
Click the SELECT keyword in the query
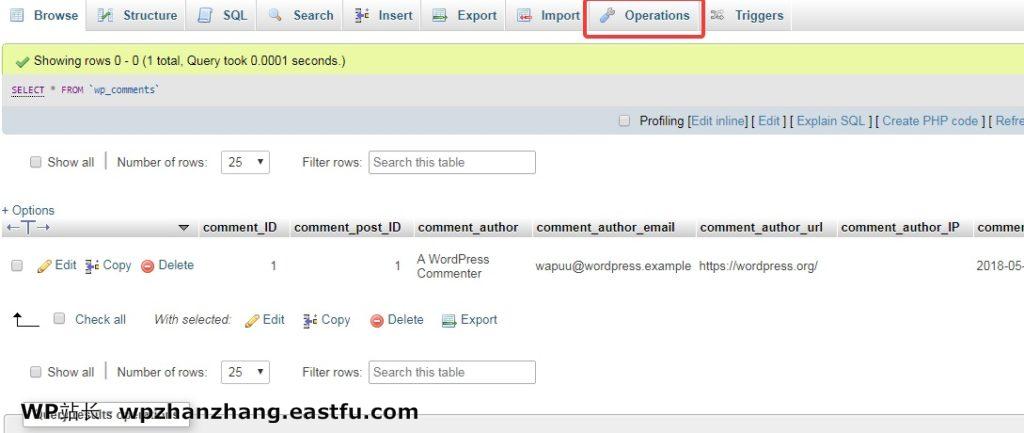27,89
